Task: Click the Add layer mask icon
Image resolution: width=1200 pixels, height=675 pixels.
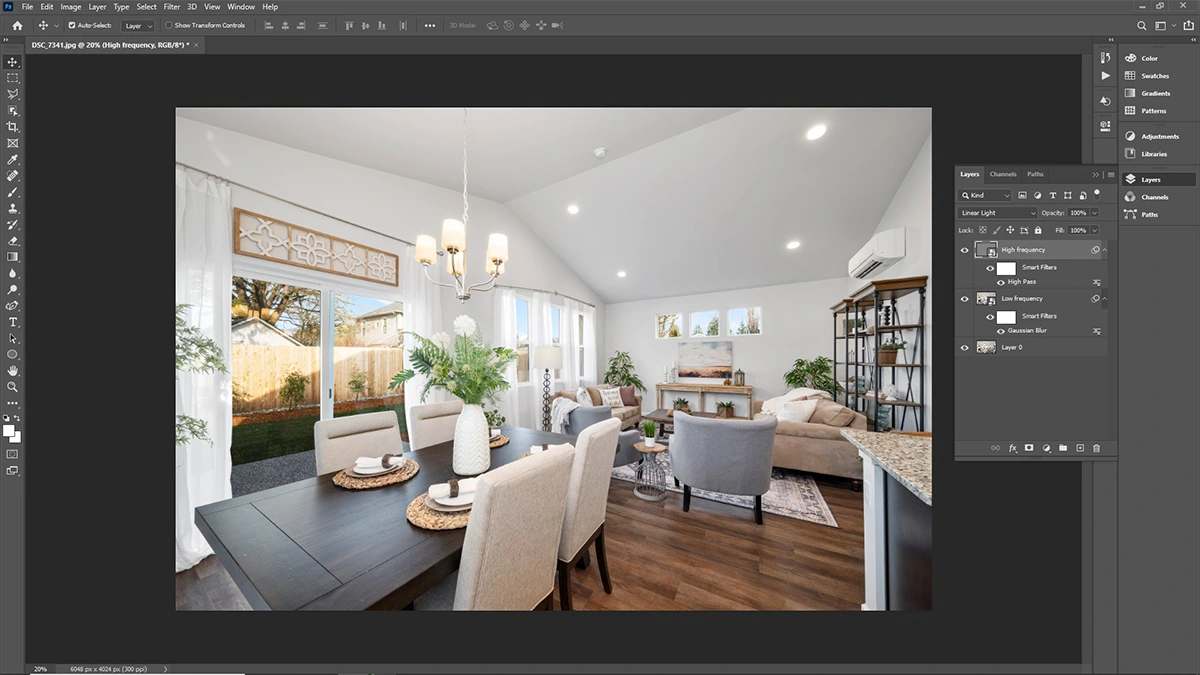Action: [1028, 448]
